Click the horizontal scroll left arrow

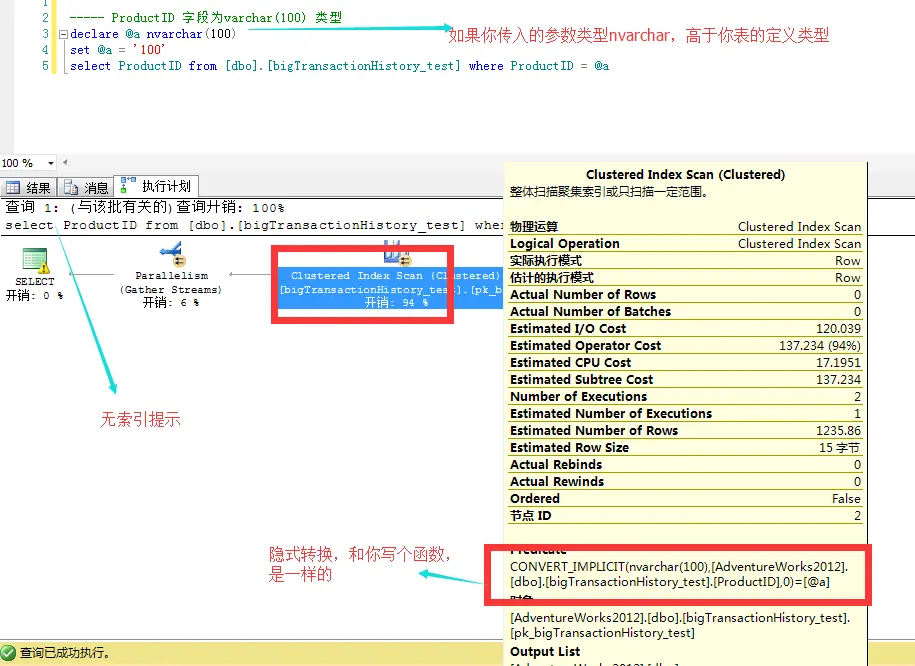pos(65,162)
